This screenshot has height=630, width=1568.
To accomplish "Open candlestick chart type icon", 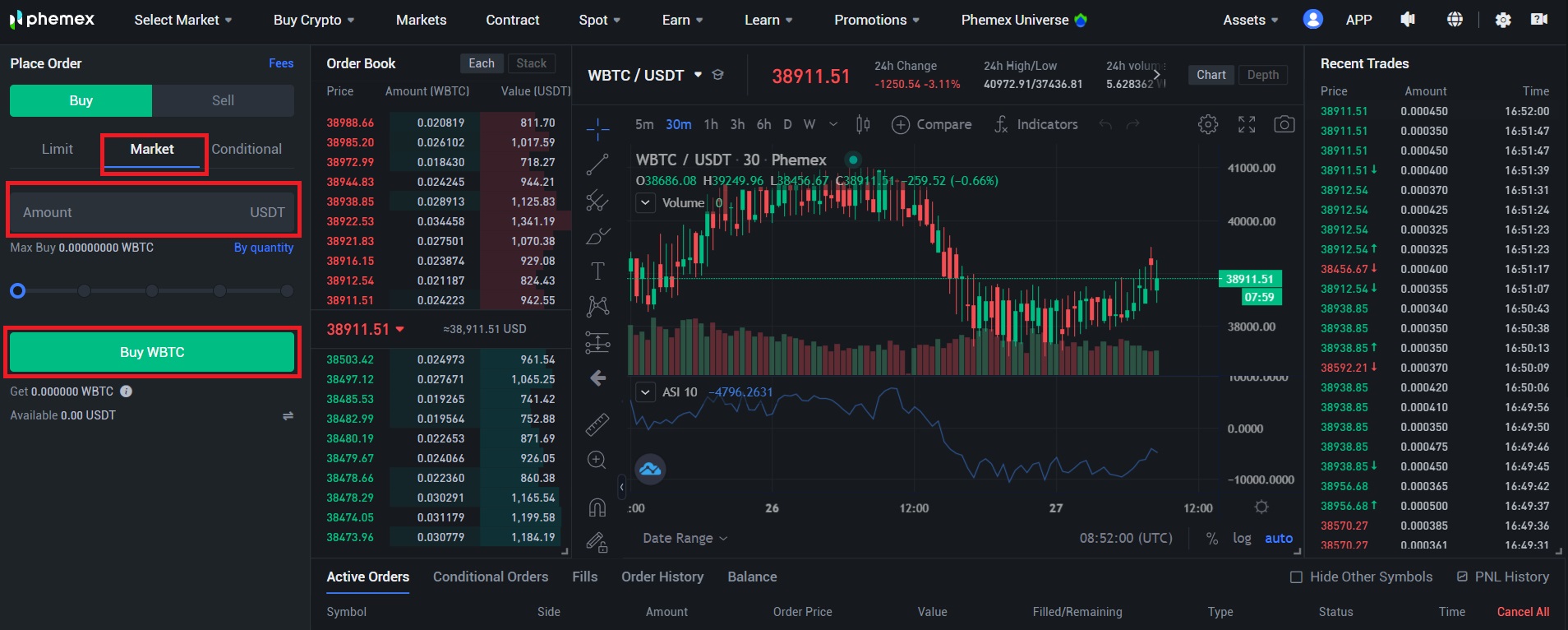I will point(863,124).
